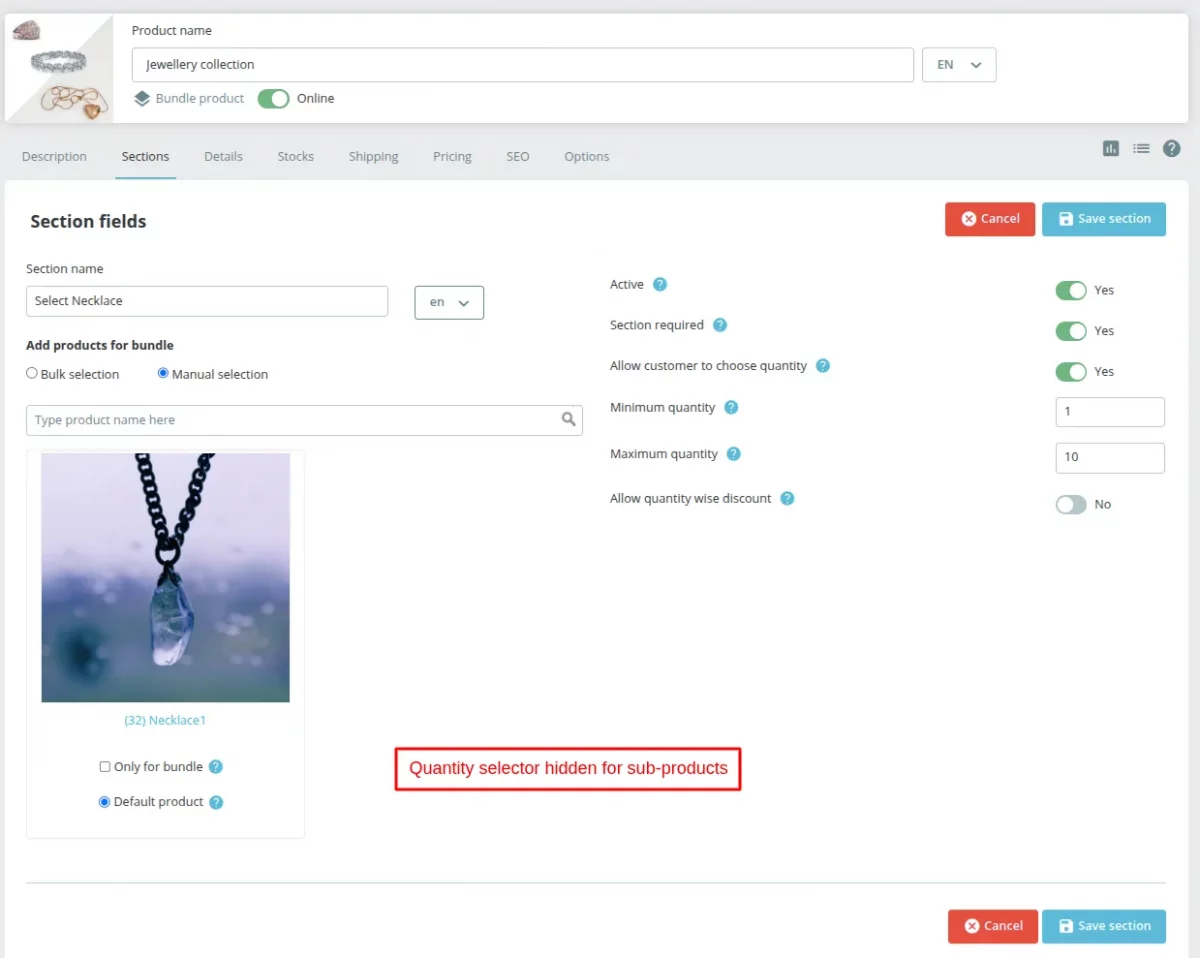Toggle the Active switch

[1071, 290]
